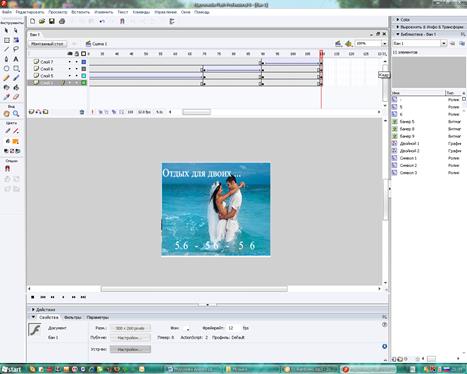Click the Windows start button
467x374 pixels.
point(12,369)
